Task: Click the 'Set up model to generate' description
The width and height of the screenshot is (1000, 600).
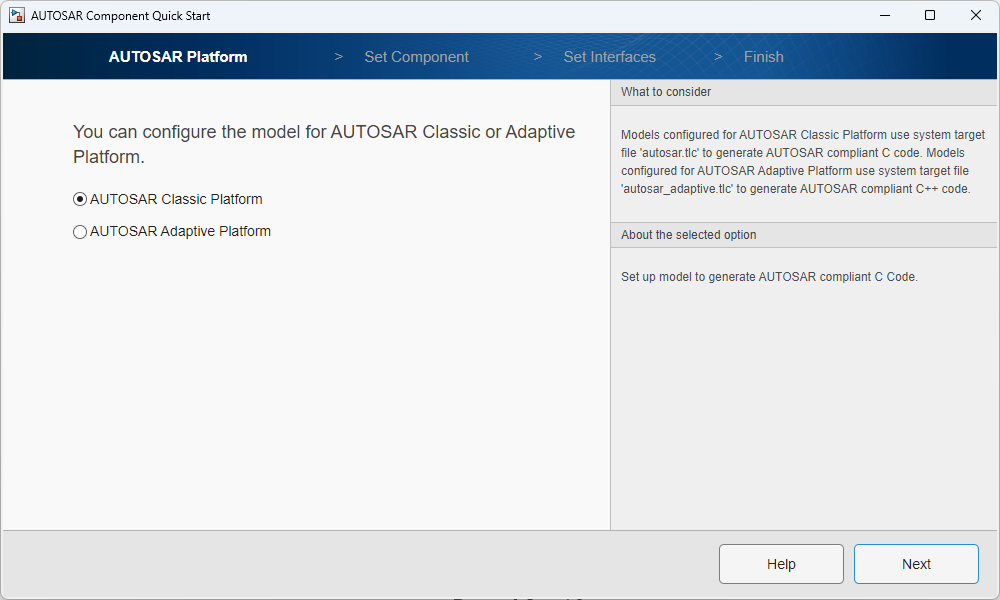Action: (769, 277)
